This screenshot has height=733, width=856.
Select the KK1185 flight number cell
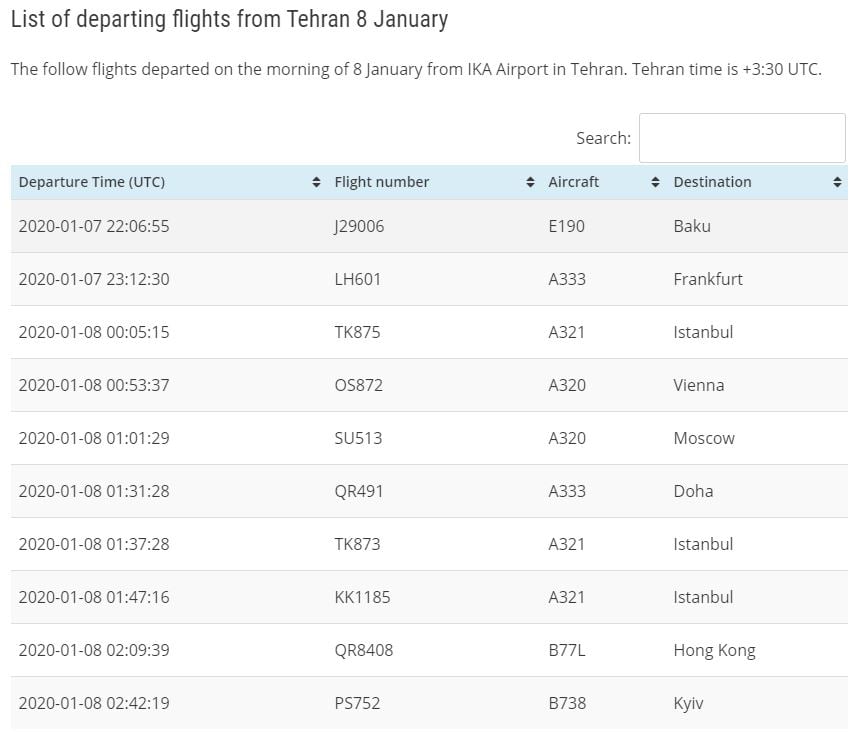point(362,597)
